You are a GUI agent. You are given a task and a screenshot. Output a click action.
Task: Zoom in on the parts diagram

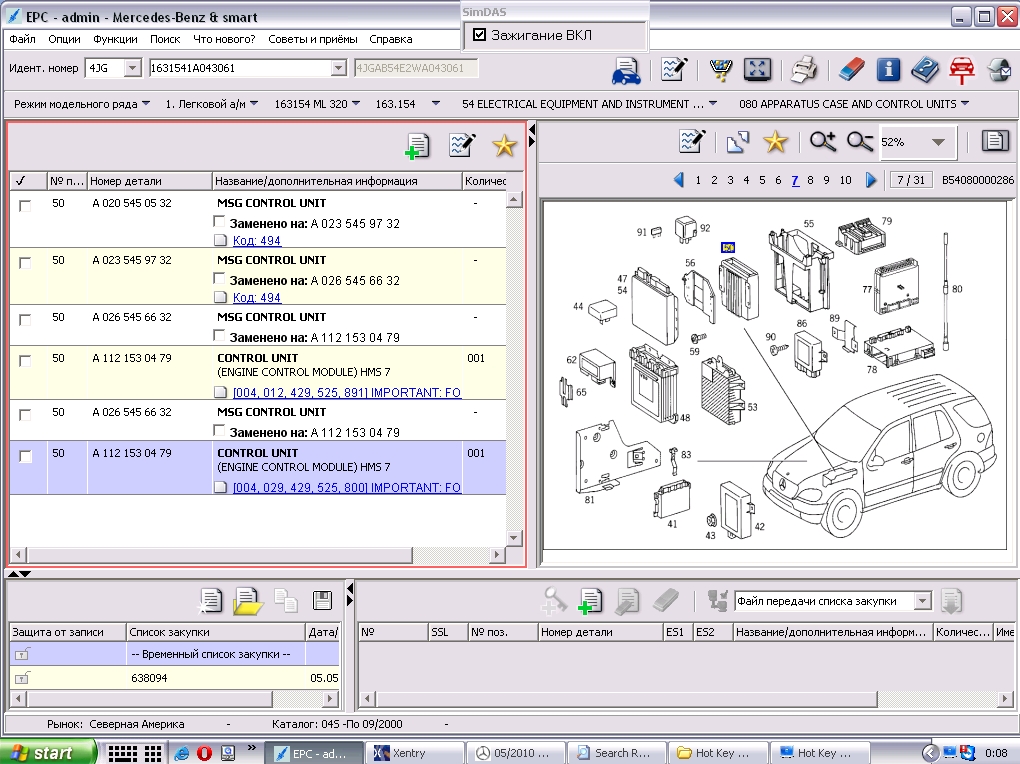pyautogui.click(x=822, y=141)
